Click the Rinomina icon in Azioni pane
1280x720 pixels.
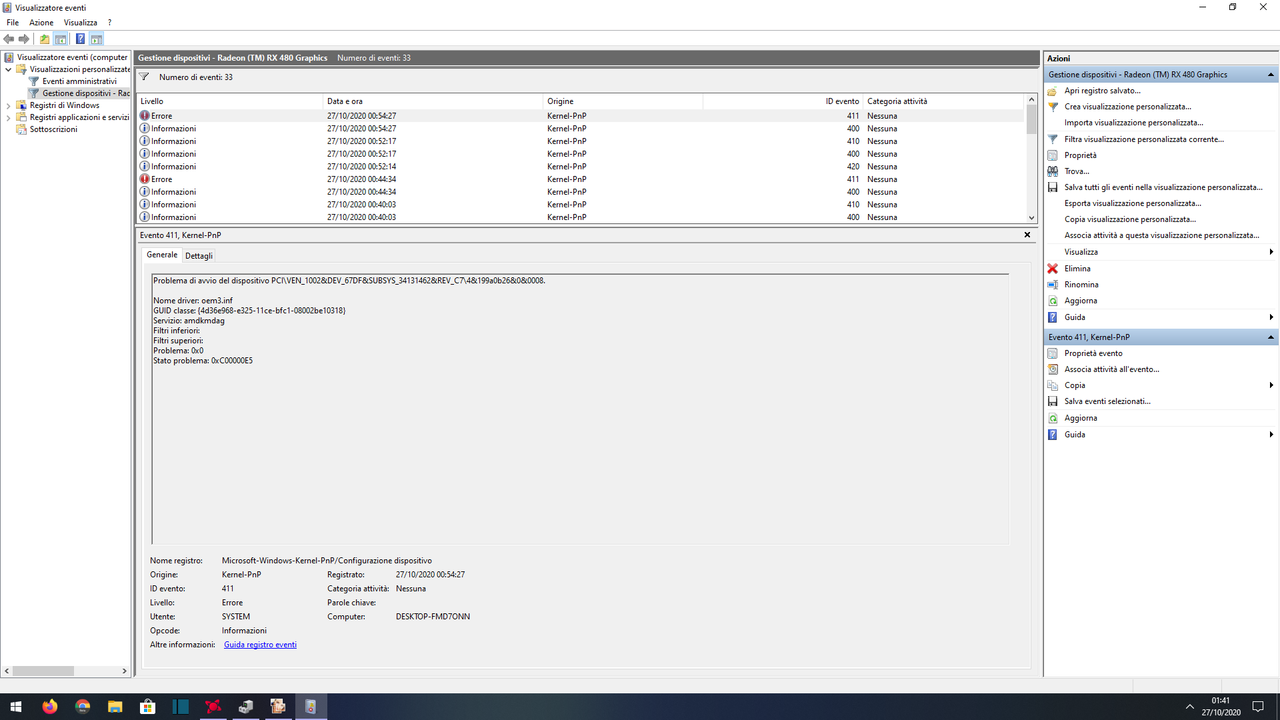[1052, 284]
